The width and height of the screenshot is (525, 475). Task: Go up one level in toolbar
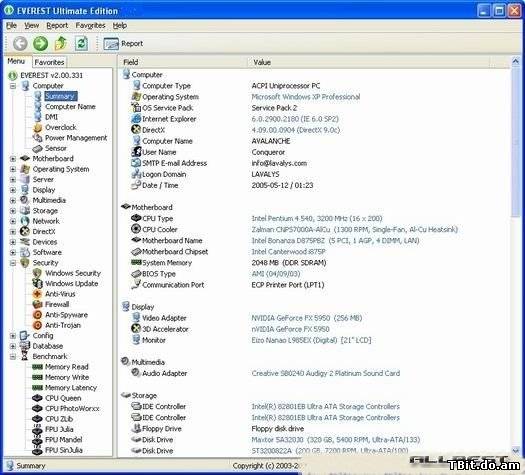click(61, 44)
